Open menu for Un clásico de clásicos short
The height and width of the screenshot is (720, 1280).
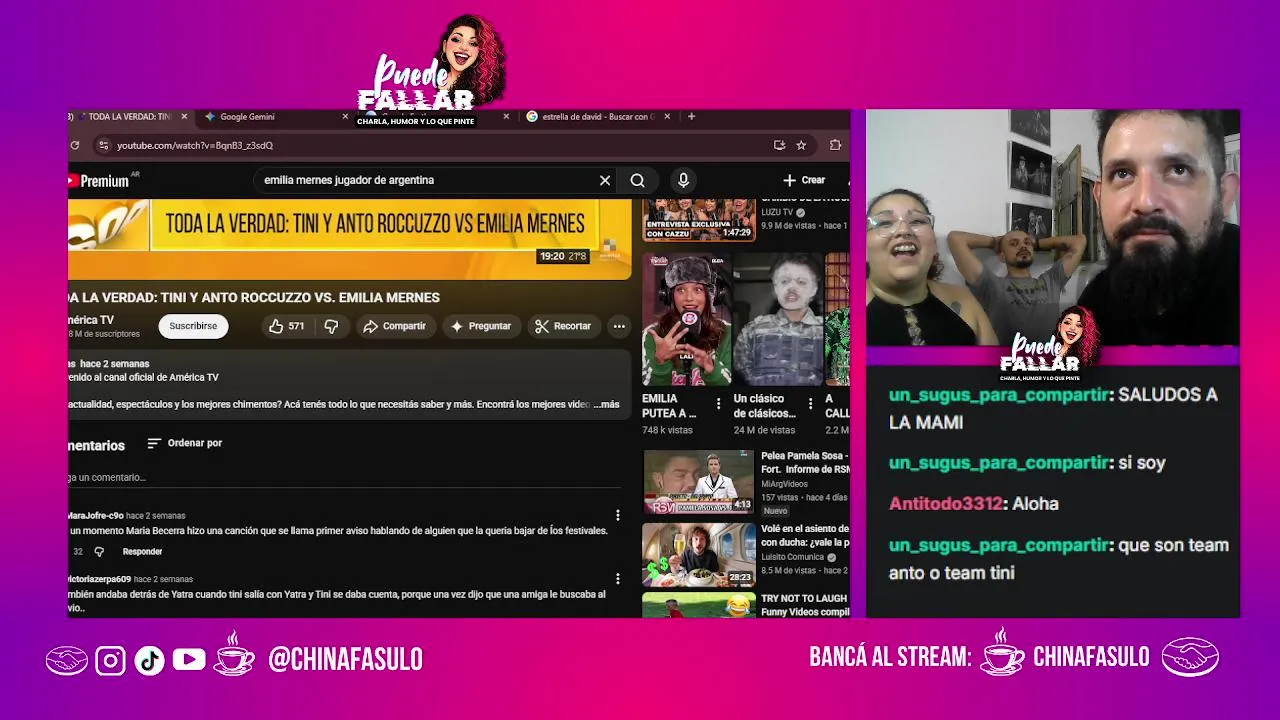pos(810,405)
